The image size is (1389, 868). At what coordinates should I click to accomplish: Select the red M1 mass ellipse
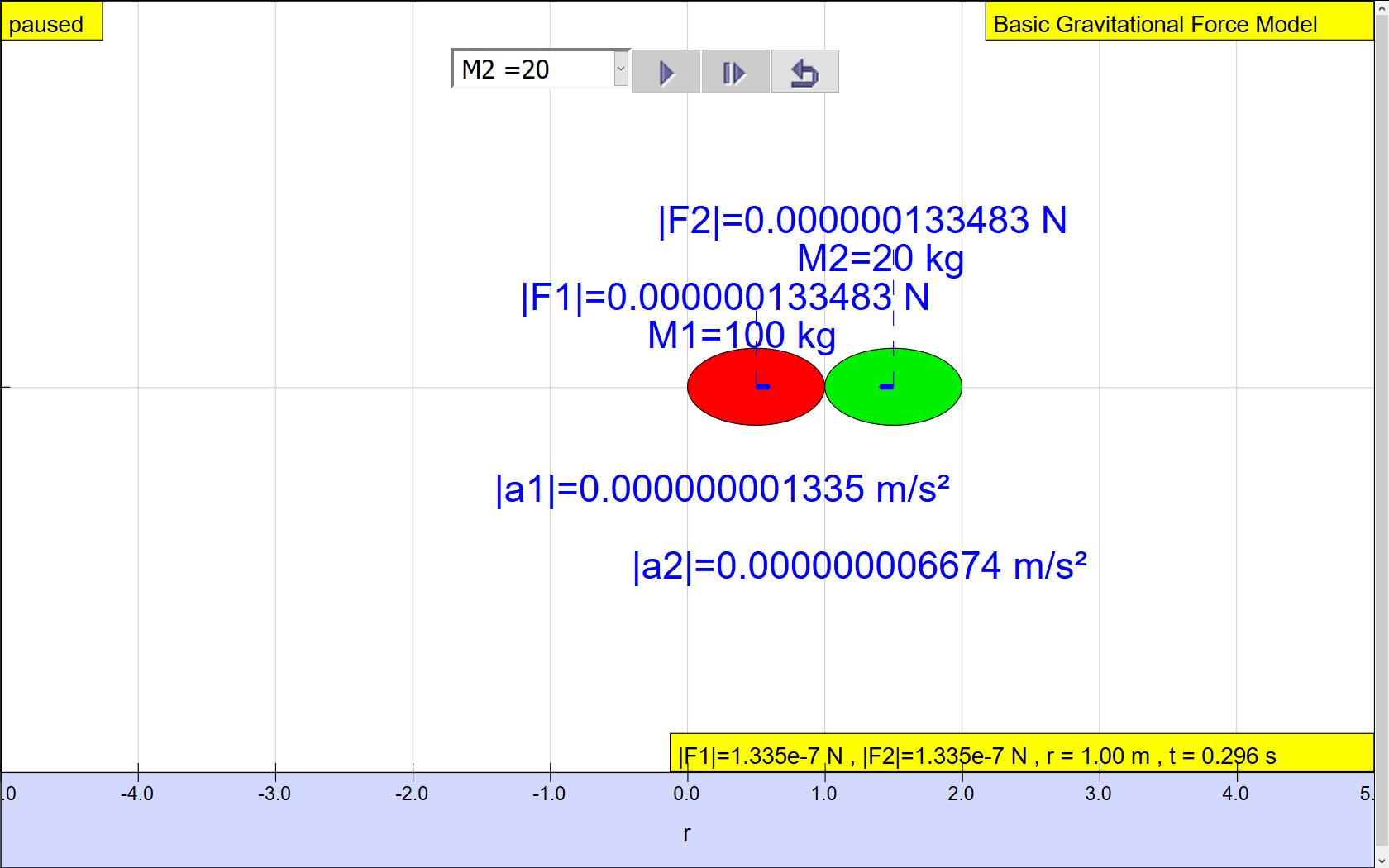(x=756, y=387)
